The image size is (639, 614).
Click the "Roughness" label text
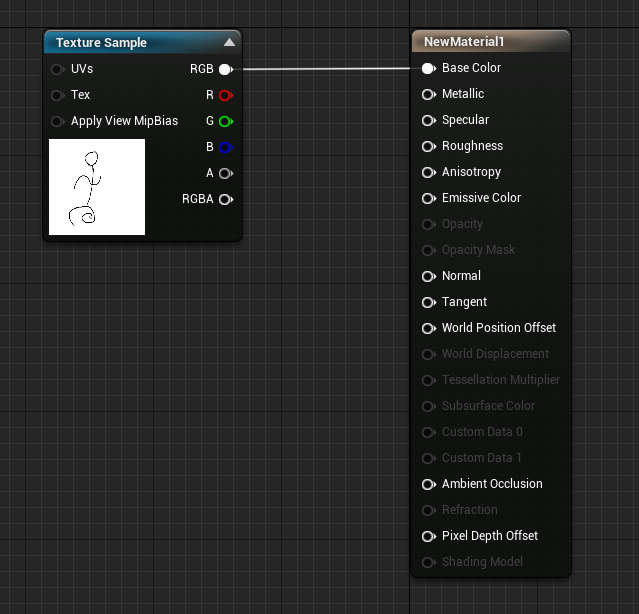point(472,146)
